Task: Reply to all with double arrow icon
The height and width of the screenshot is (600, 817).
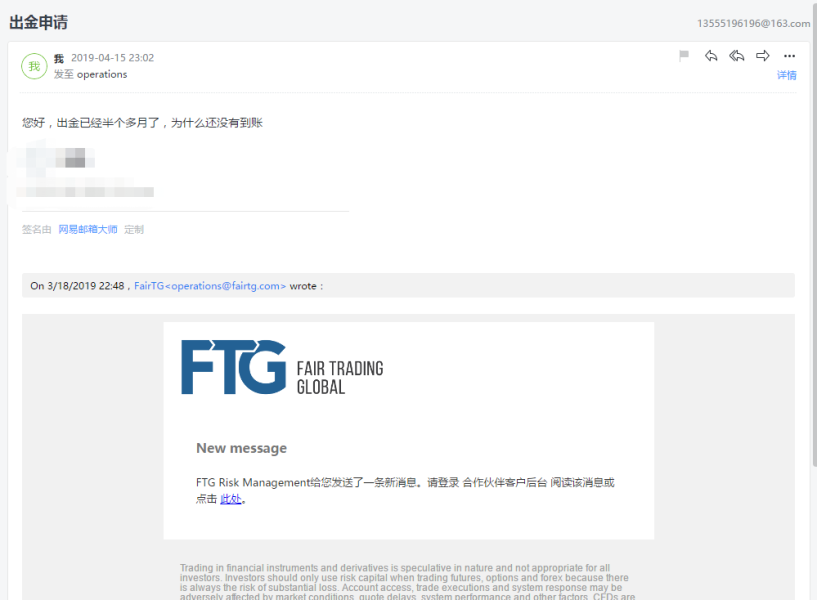Action: coord(737,55)
